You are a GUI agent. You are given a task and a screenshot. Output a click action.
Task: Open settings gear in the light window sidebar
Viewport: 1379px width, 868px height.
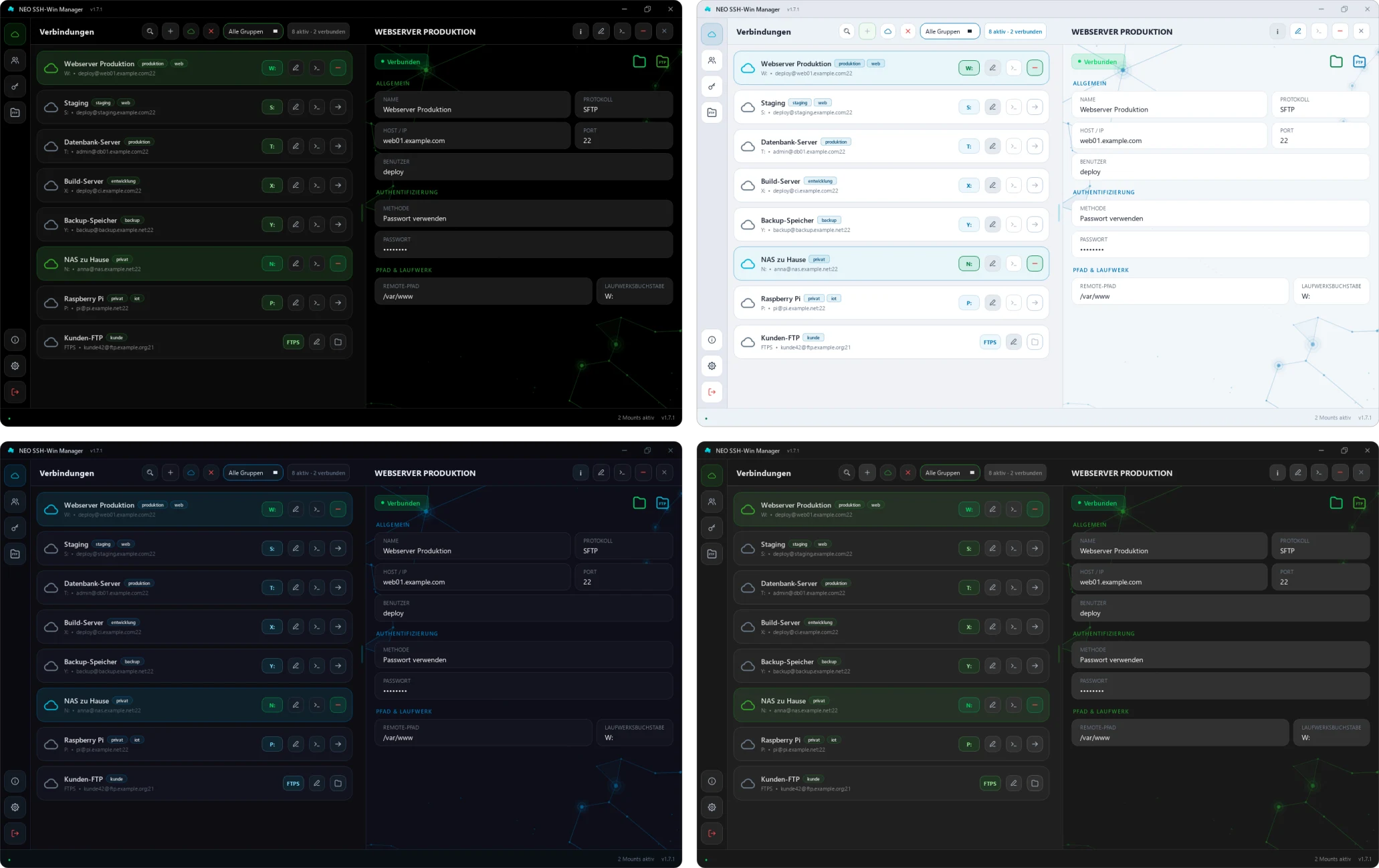(x=712, y=366)
